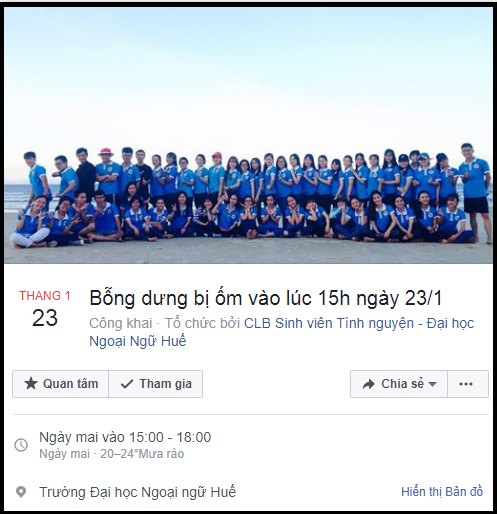Mark interest with Quan tâm button
Viewport: 497px width, 514px height.
60,384
